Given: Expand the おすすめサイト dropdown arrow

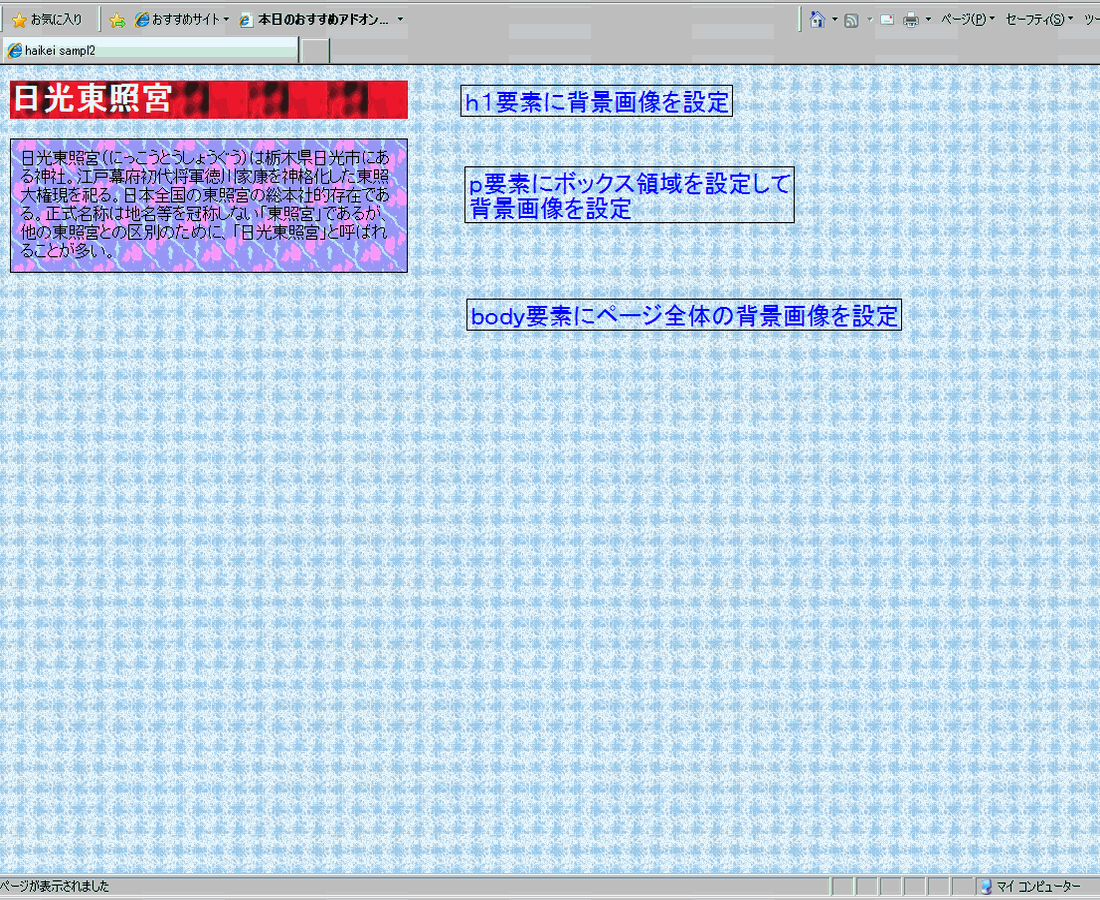Looking at the screenshot, I should (x=227, y=20).
